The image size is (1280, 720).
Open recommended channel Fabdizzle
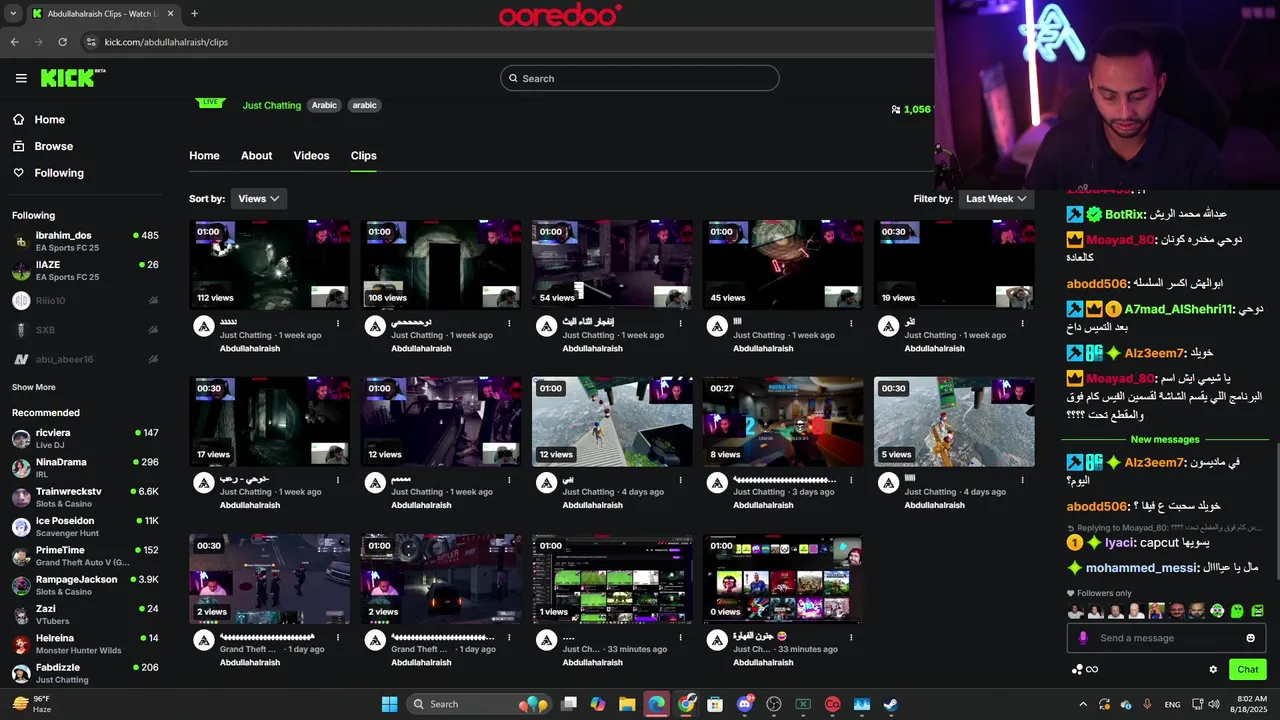(85, 673)
